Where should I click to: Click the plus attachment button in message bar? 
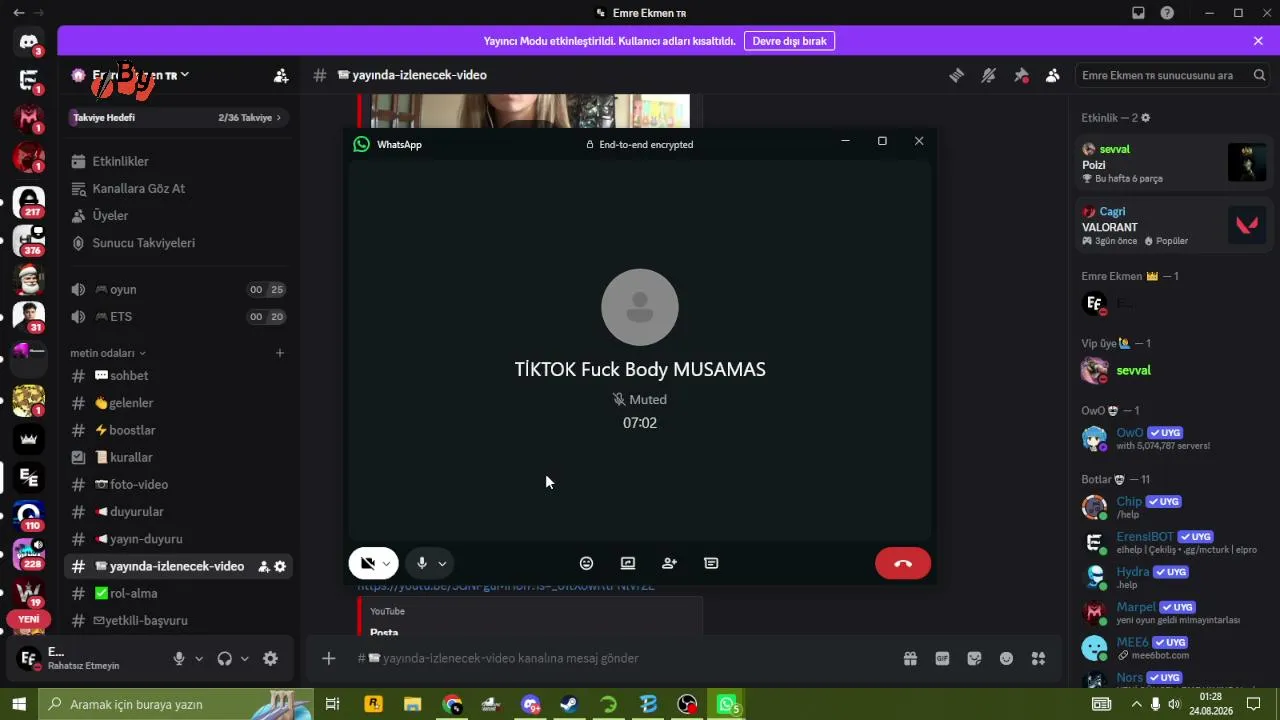click(329, 658)
